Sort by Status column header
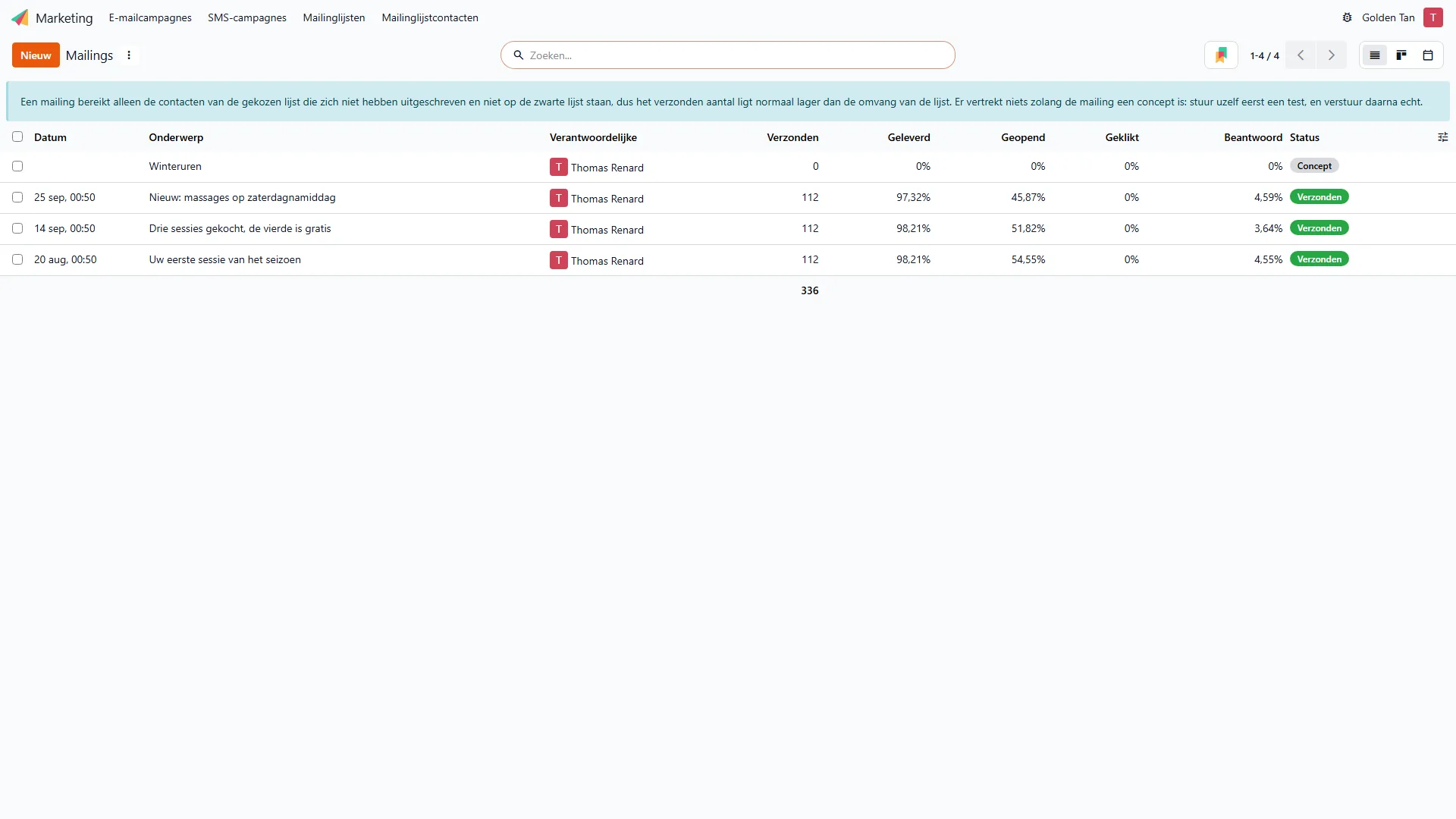 point(1304,137)
